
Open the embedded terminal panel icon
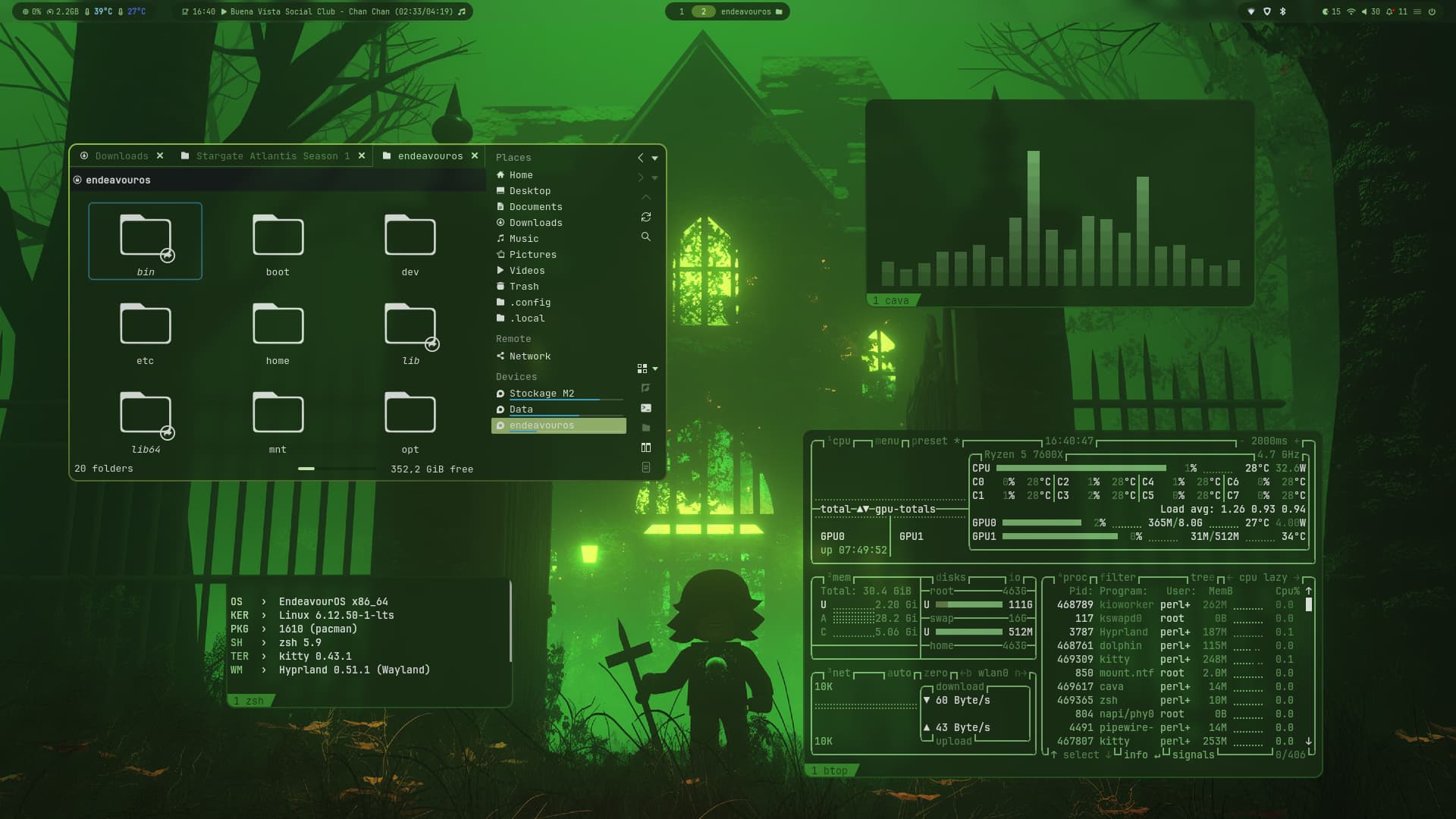645,408
